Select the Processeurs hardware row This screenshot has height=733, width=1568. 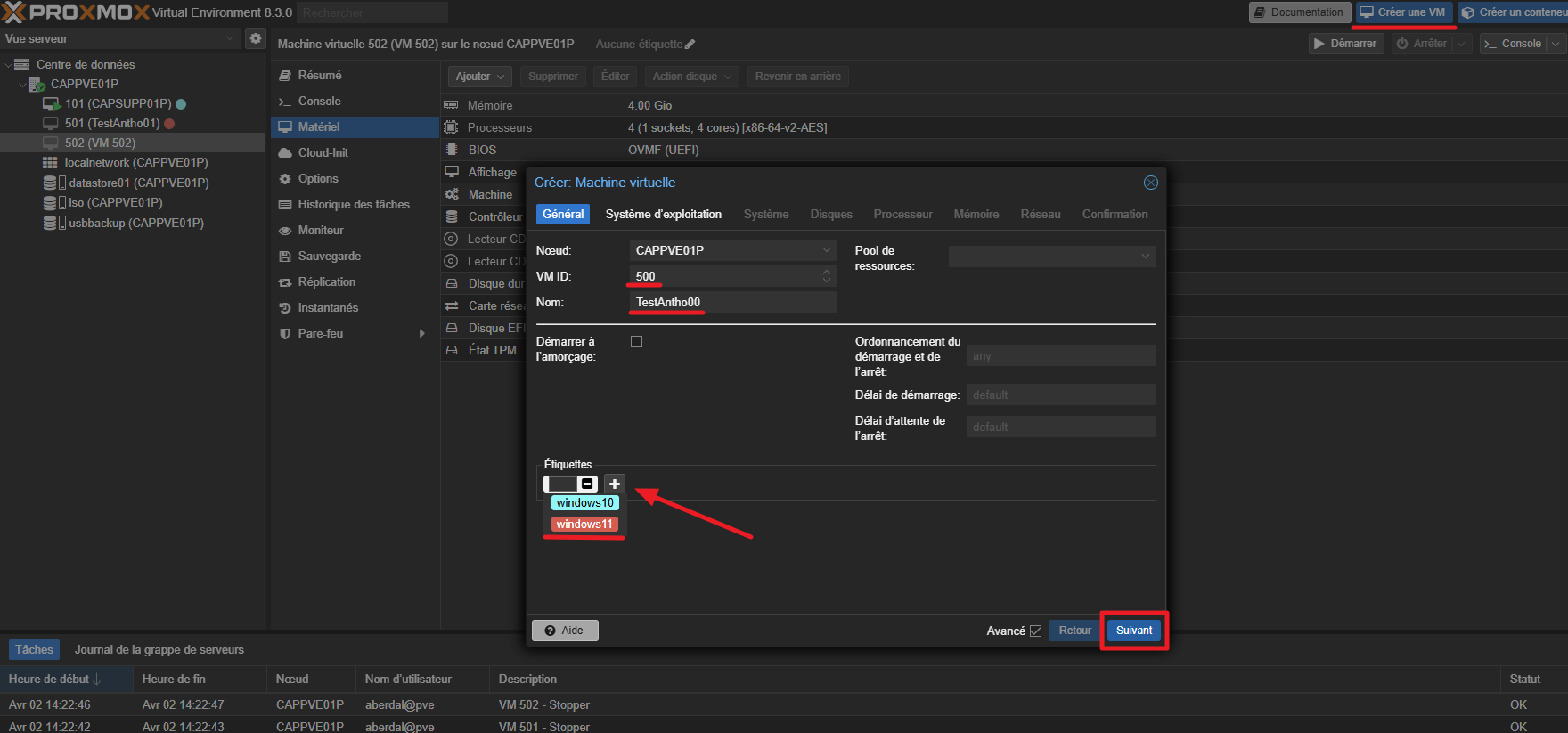[1004, 127]
